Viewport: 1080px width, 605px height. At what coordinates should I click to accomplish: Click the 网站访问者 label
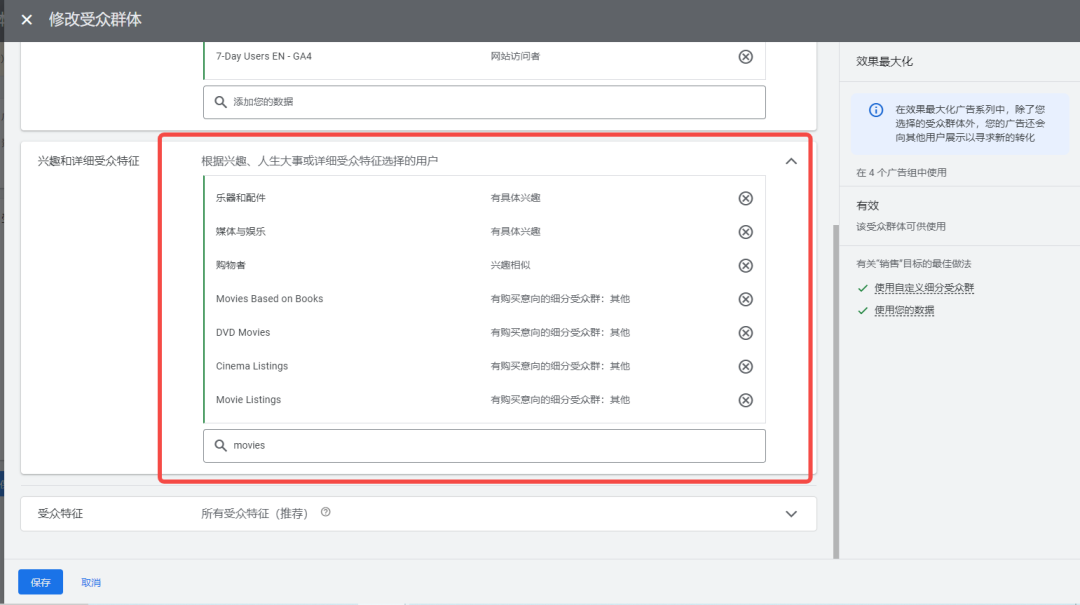pyautogui.click(x=515, y=57)
